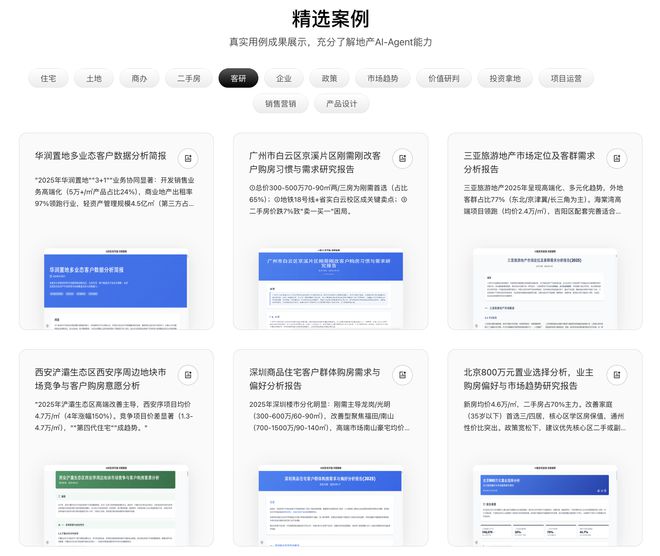Click the active 客研 tab
This screenshot has width=660, height=556.
pyautogui.click(x=238, y=78)
